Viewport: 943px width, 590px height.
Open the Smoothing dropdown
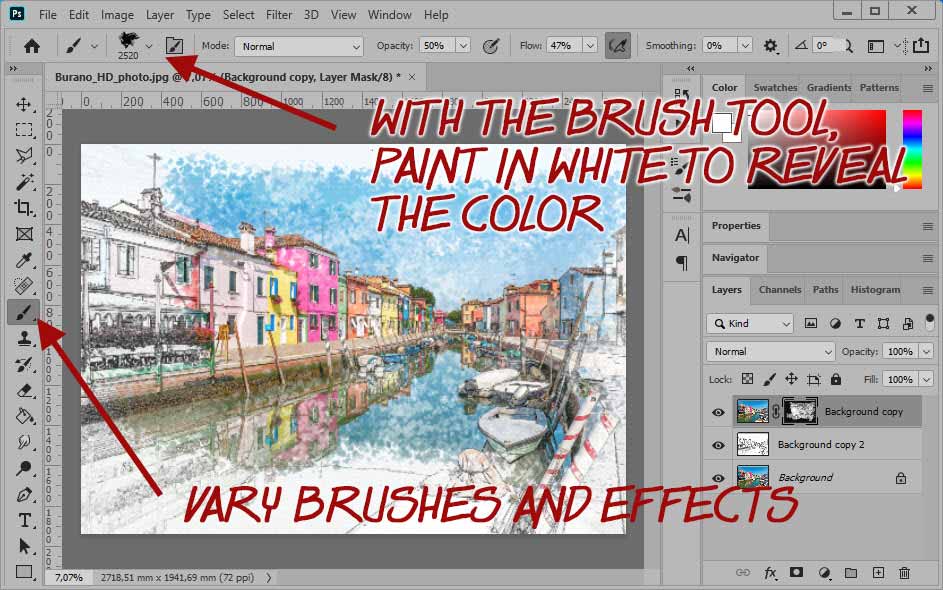pyautogui.click(x=745, y=46)
